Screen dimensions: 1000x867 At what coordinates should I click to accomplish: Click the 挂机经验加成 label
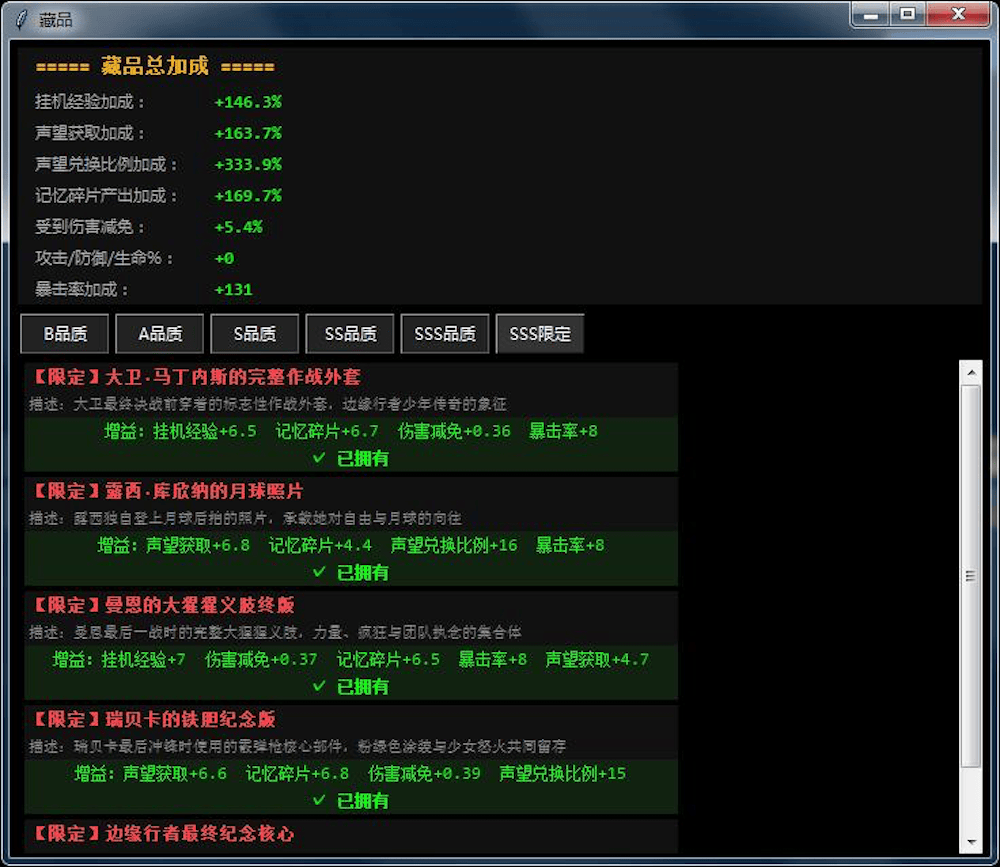[x=90, y=102]
